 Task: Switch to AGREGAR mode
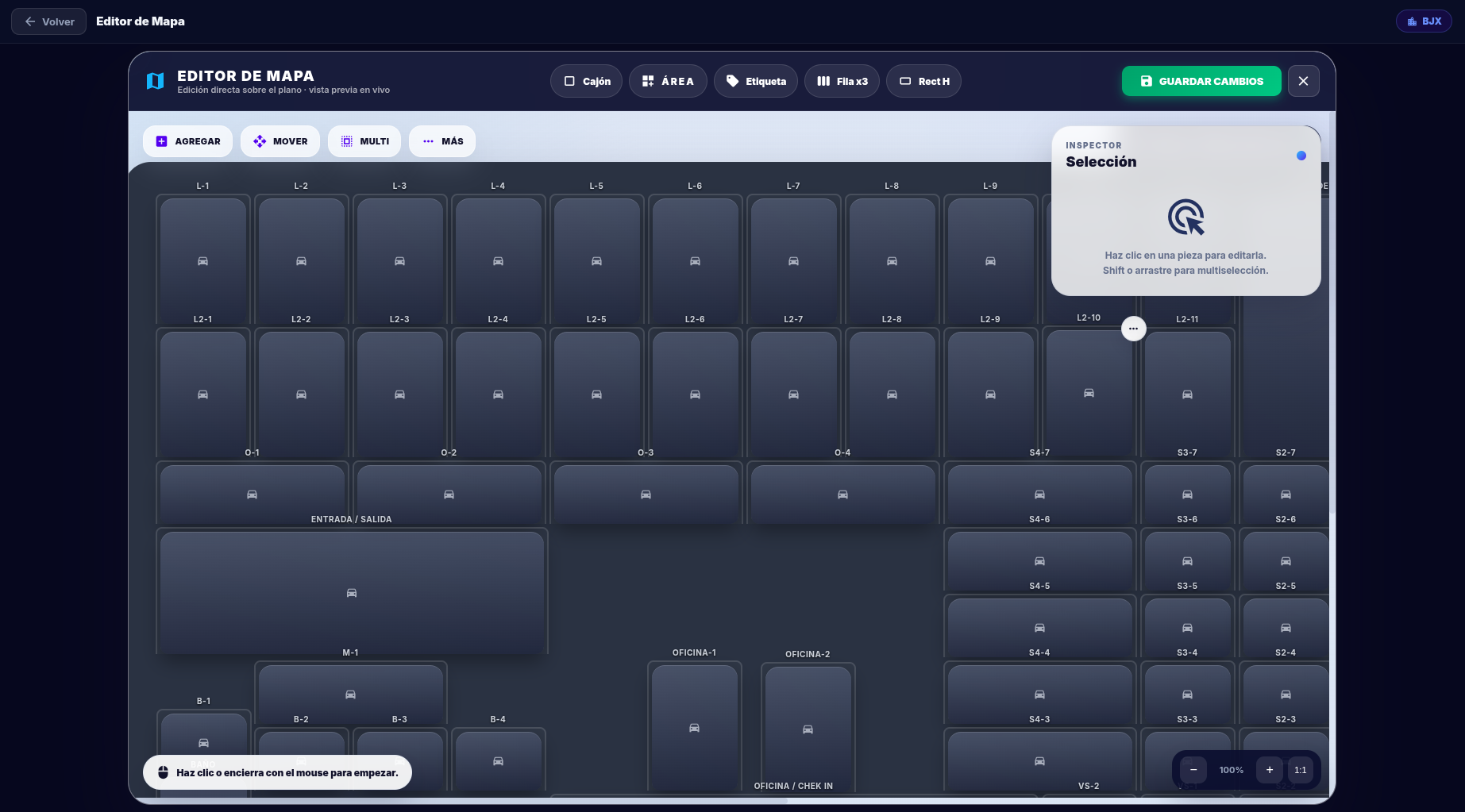187,141
